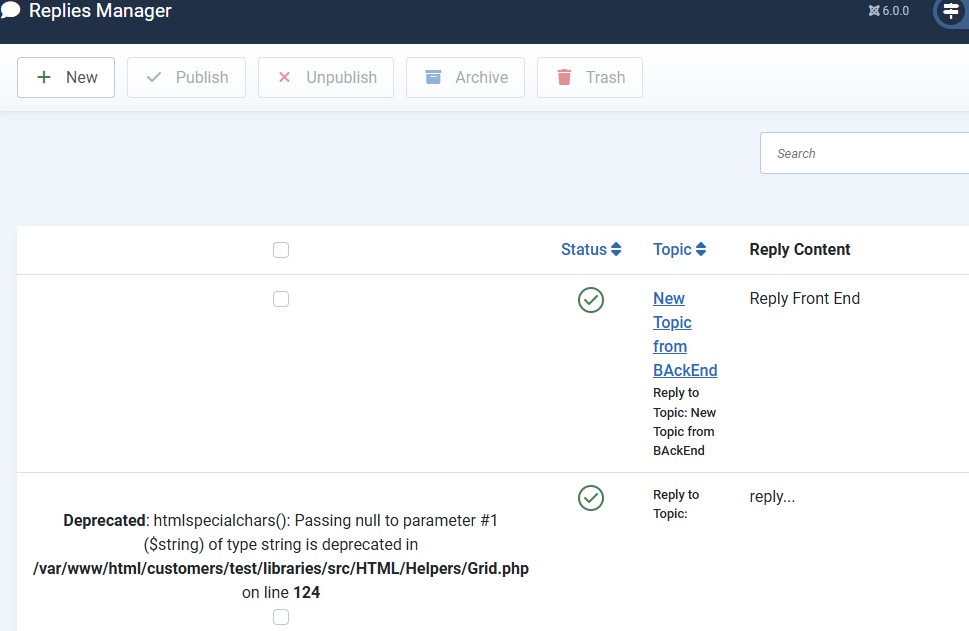969x631 pixels.
Task: Click the speech bubble icon beside Replies Manager
Action: (x=10, y=11)
